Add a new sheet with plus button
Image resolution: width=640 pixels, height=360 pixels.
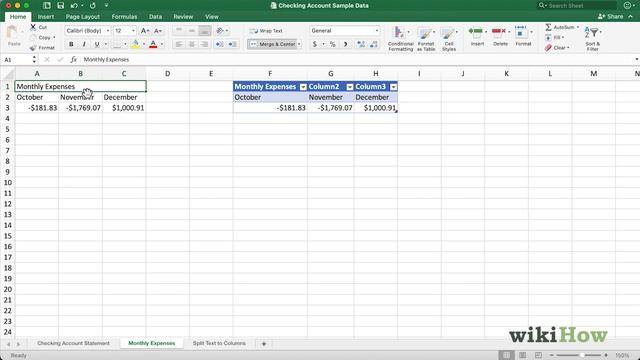pyautogui.click(x=264, y=344)
